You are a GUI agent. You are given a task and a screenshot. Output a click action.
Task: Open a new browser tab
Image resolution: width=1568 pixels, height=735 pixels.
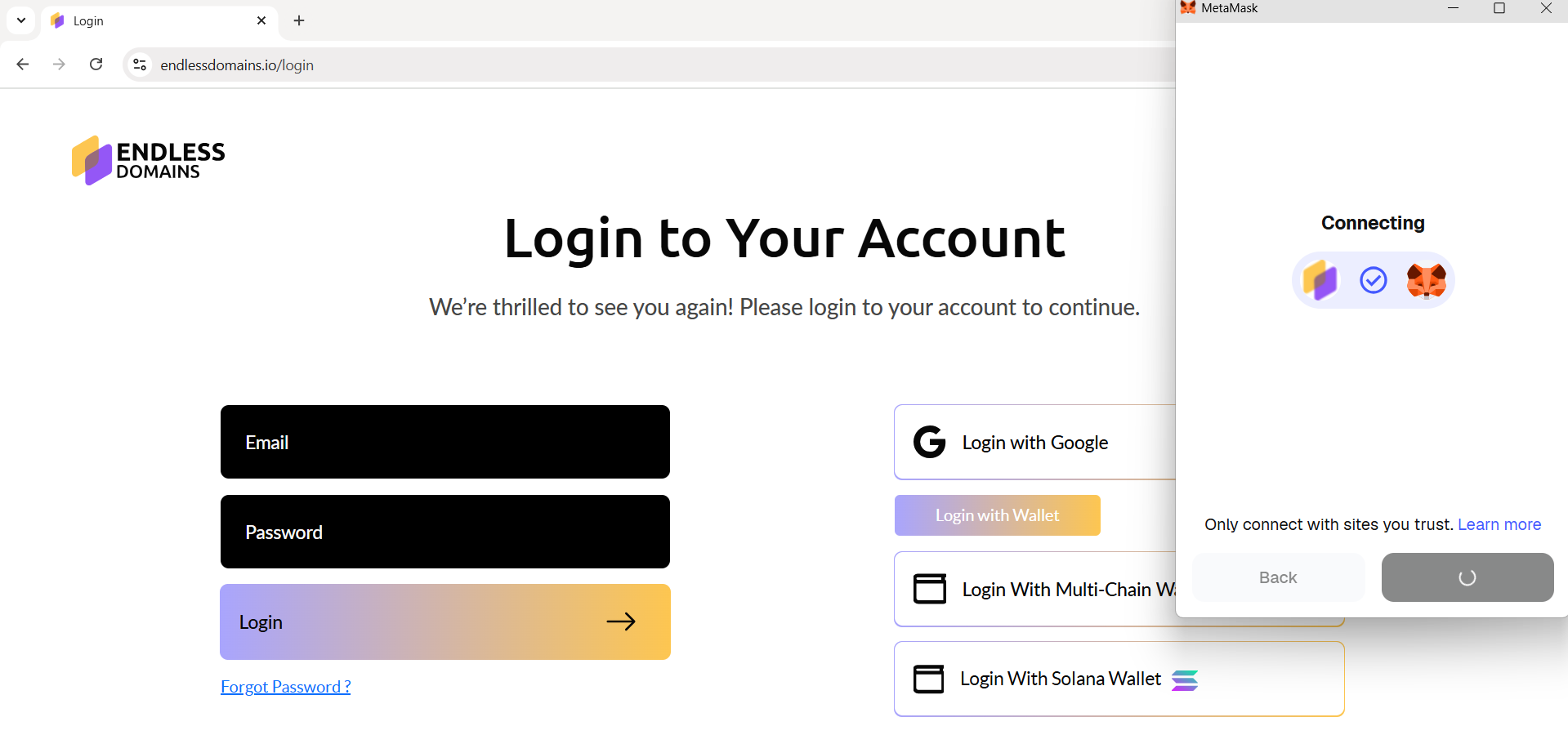click(299, 20)
